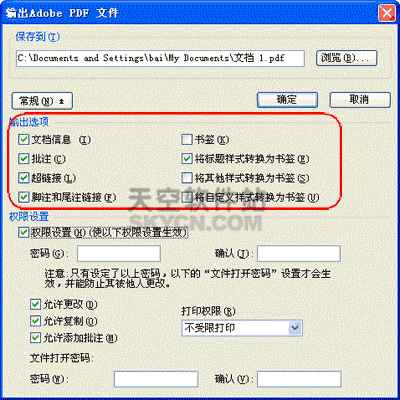
Task: Check 将其他样式转换为书签 option
Action: click(x=187, y=178)
